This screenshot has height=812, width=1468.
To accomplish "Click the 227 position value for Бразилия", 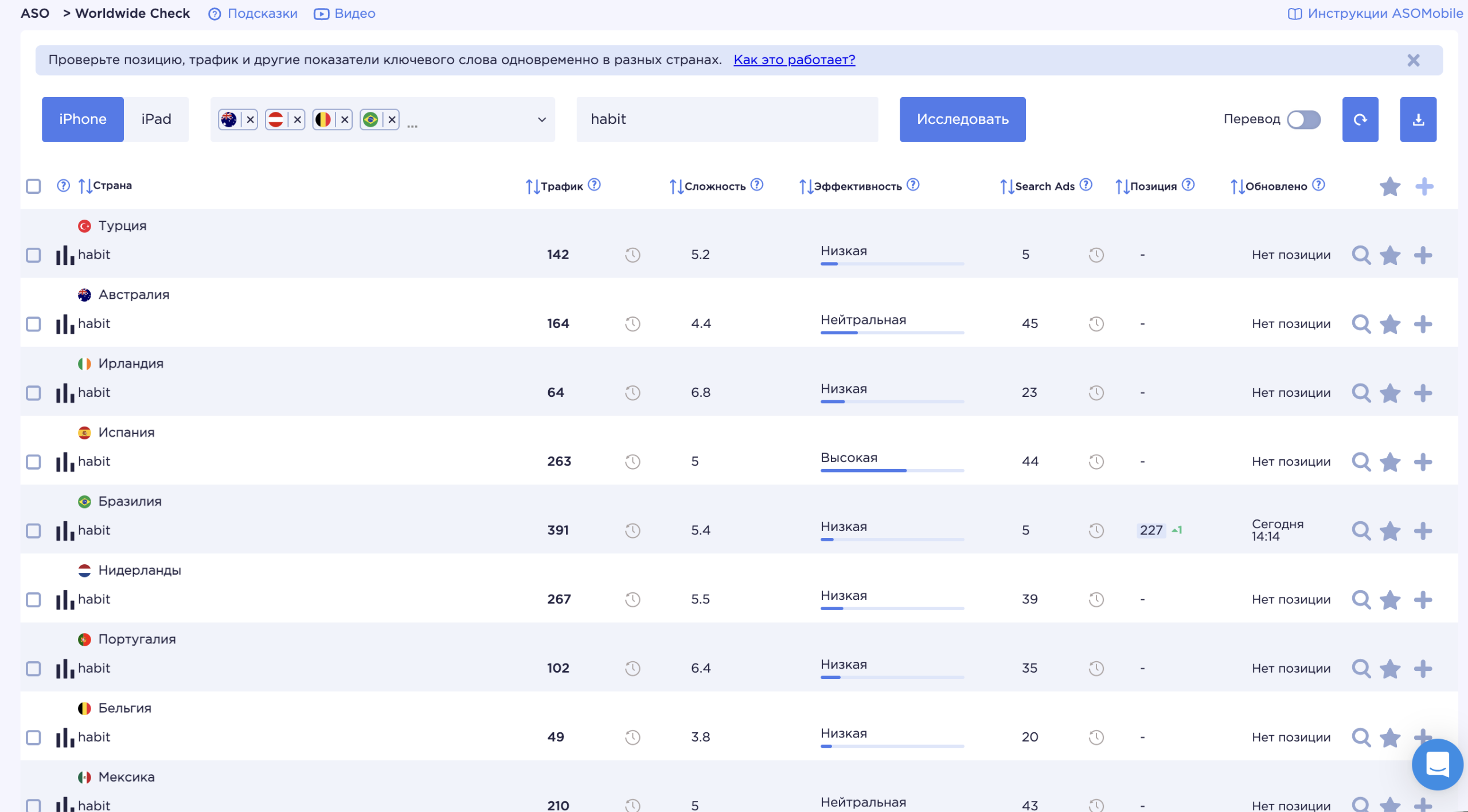I will pyautogui.click(x=1151, y=530).
